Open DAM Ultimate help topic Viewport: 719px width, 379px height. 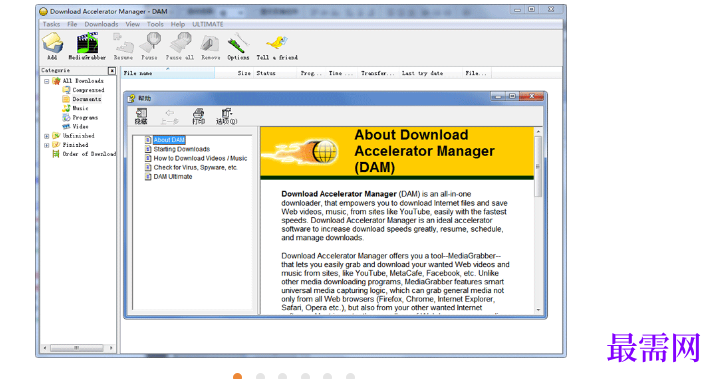point(173,176)
